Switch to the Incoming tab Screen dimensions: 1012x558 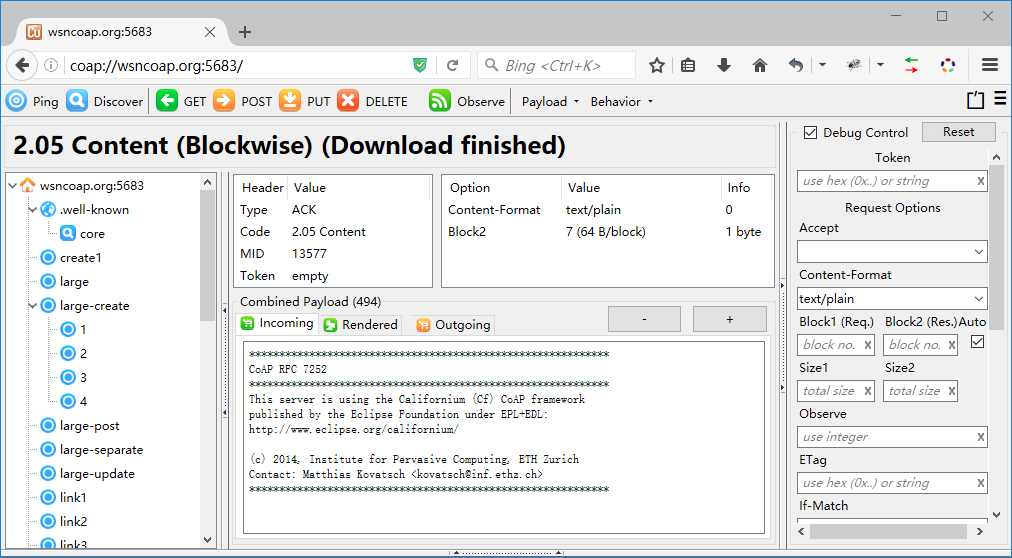(x=277, y=323)
